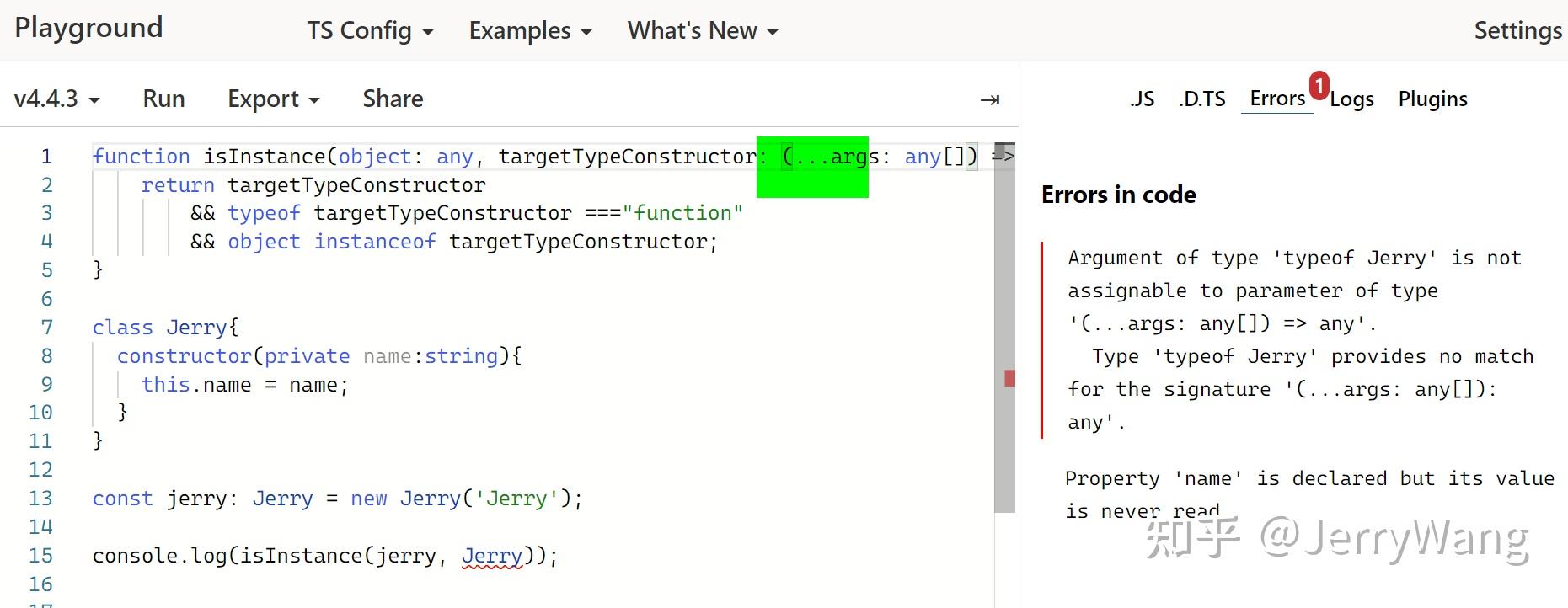The height and width of the screenshot is (608, 1568).
Task: Click the red error count badge
Action: [1319, 84]
